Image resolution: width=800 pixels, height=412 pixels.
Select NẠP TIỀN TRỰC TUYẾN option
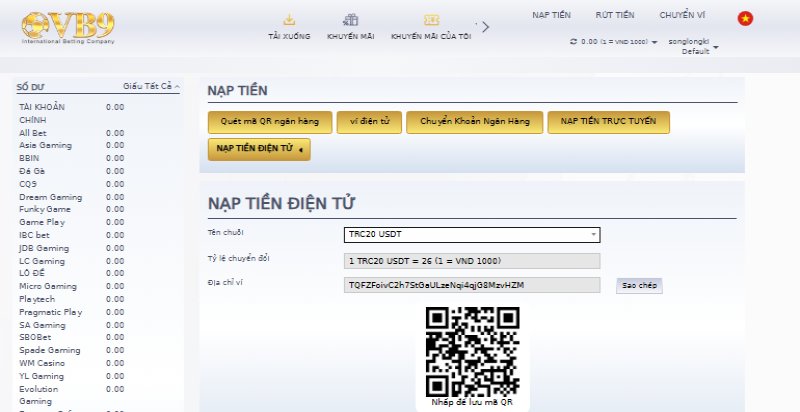pos(609,122)
